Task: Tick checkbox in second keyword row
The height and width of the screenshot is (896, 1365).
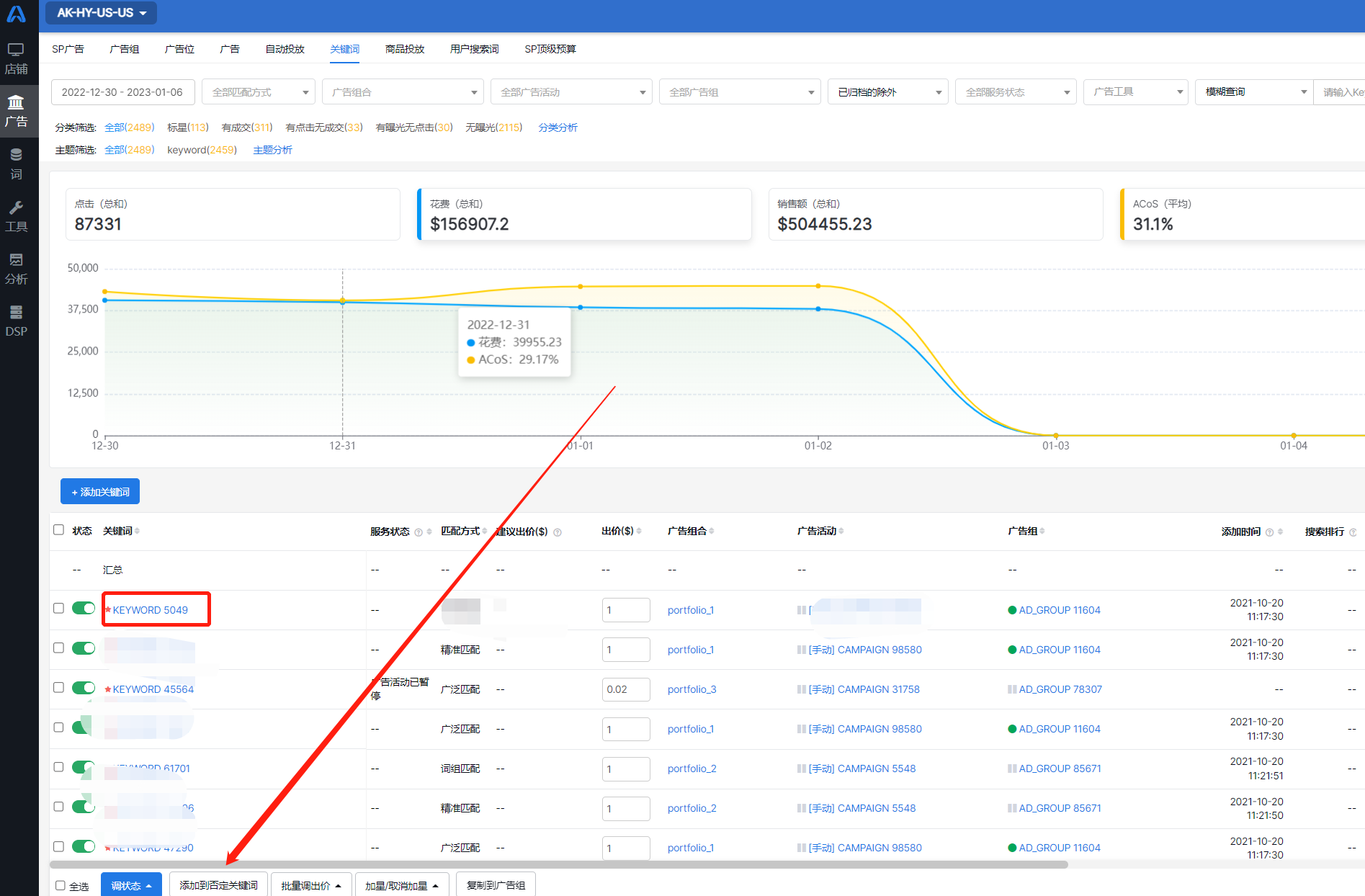Action: [x=58, y=648]
